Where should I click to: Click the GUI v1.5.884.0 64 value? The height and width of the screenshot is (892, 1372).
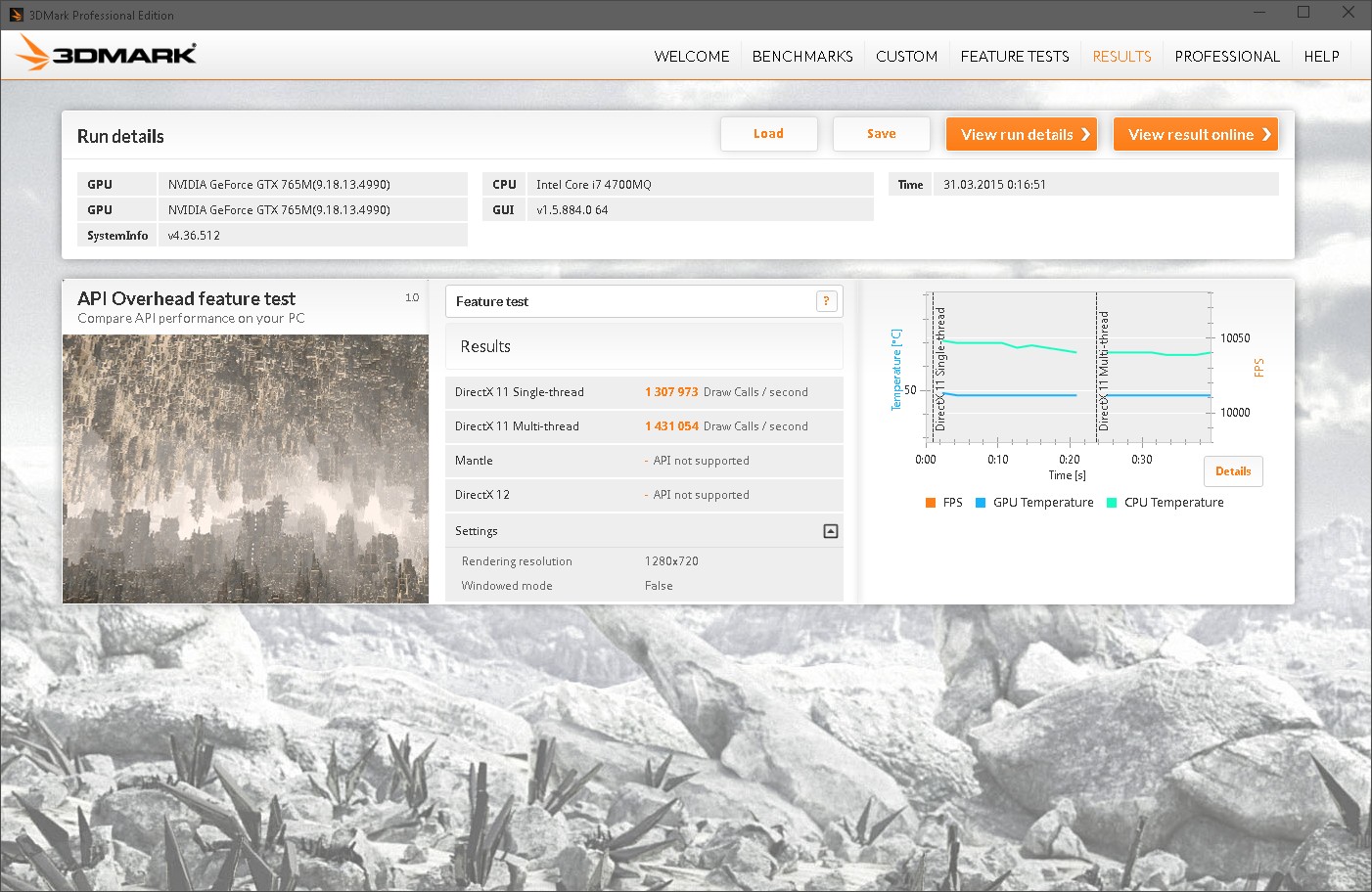pyautogui.click(x=572, y=210)
